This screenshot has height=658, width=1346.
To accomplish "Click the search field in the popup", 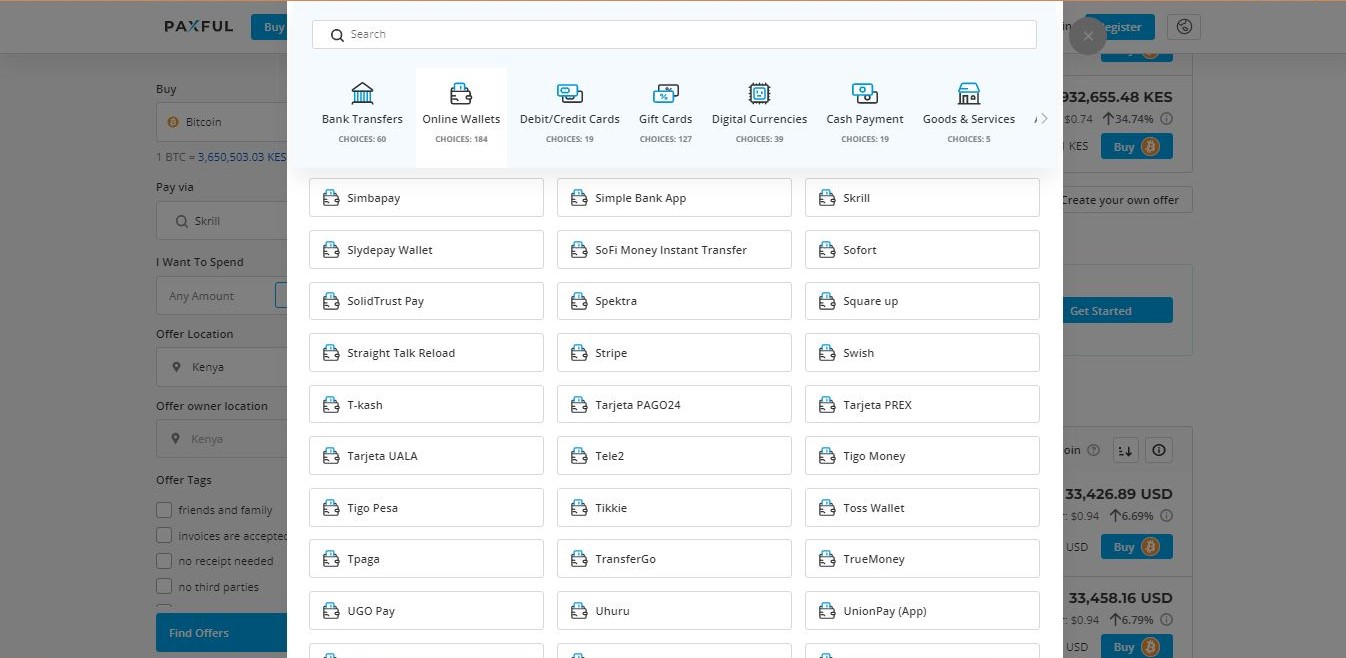I will pos(674,34).
